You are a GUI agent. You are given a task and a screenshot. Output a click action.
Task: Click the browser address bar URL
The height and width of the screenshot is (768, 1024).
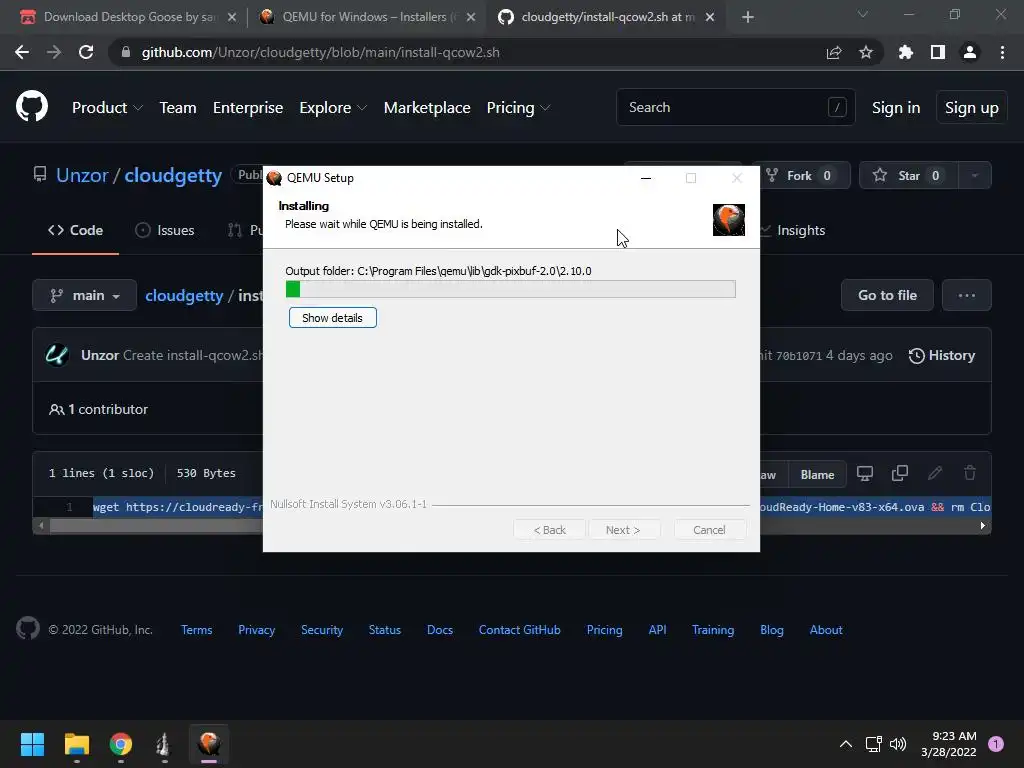point(321,52)
